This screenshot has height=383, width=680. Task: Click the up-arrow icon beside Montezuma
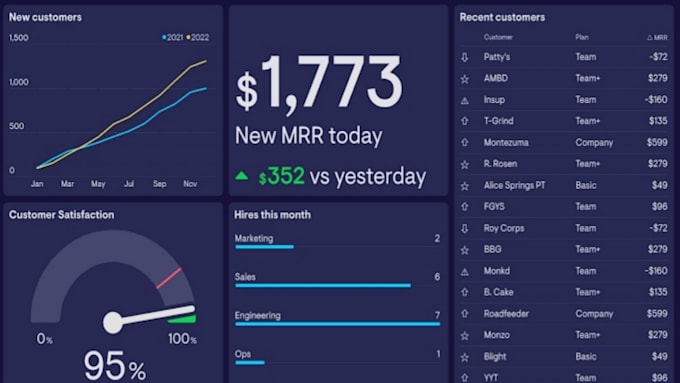pos(464,142)
